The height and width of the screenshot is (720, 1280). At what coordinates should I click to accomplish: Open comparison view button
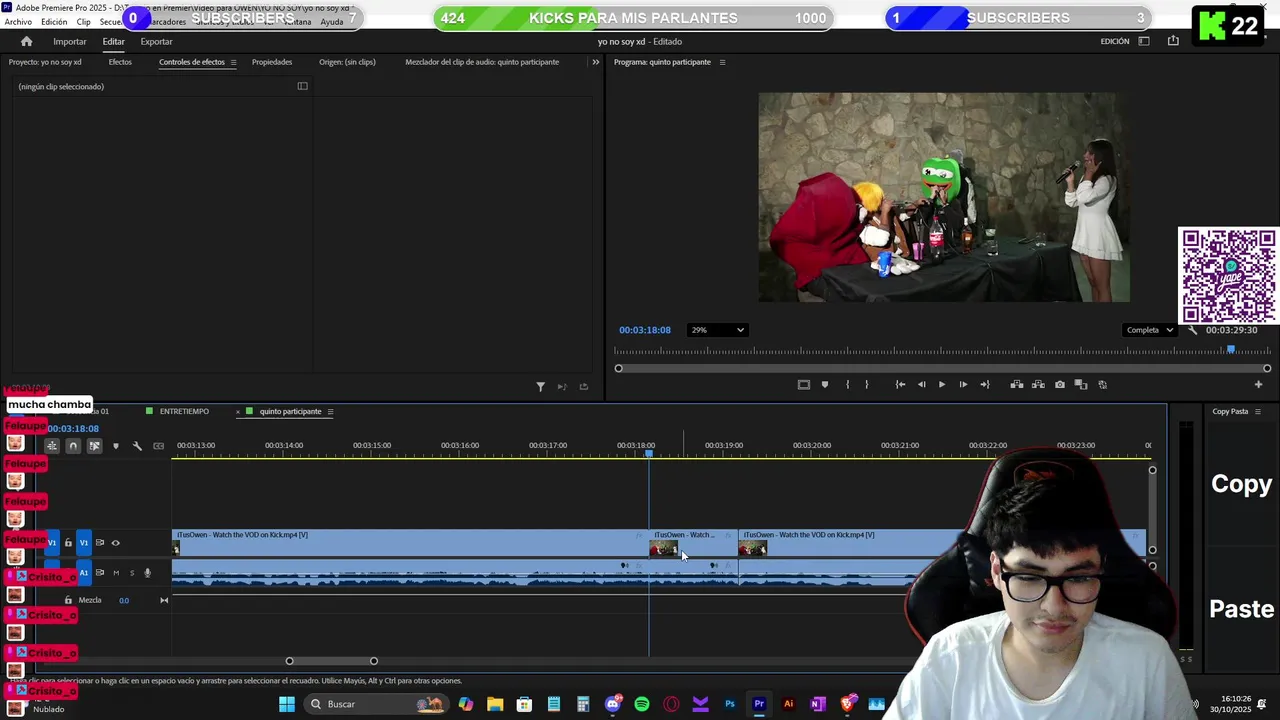pos(1081,385)
